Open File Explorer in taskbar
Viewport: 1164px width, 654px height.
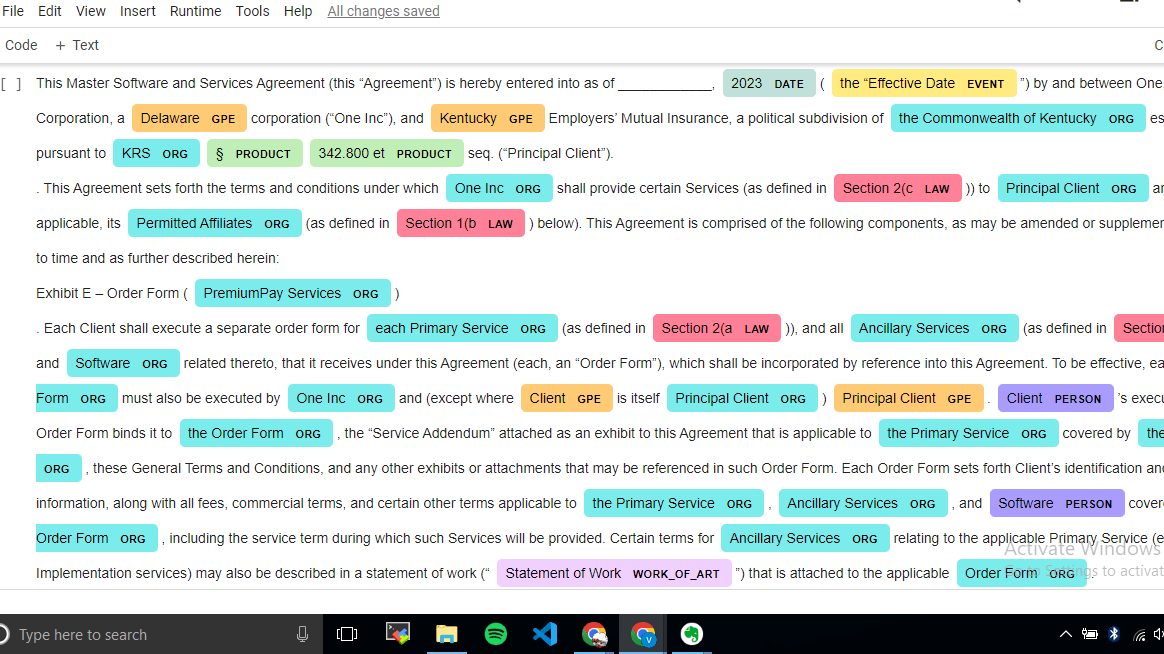tap(446, 634)
